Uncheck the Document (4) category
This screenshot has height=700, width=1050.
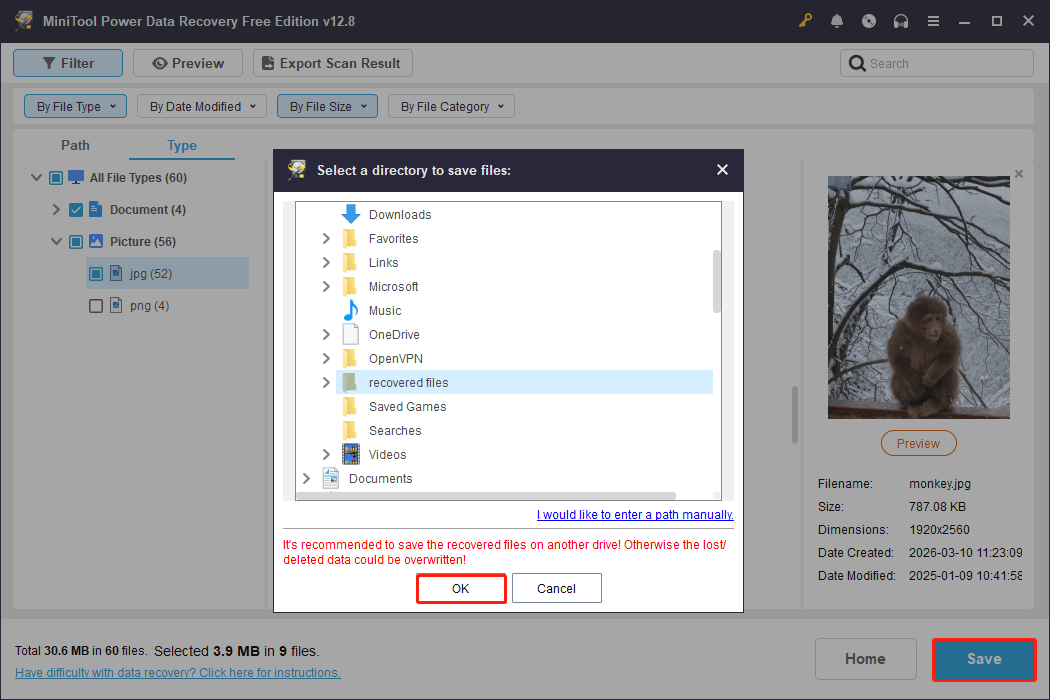tap(76, 209)
